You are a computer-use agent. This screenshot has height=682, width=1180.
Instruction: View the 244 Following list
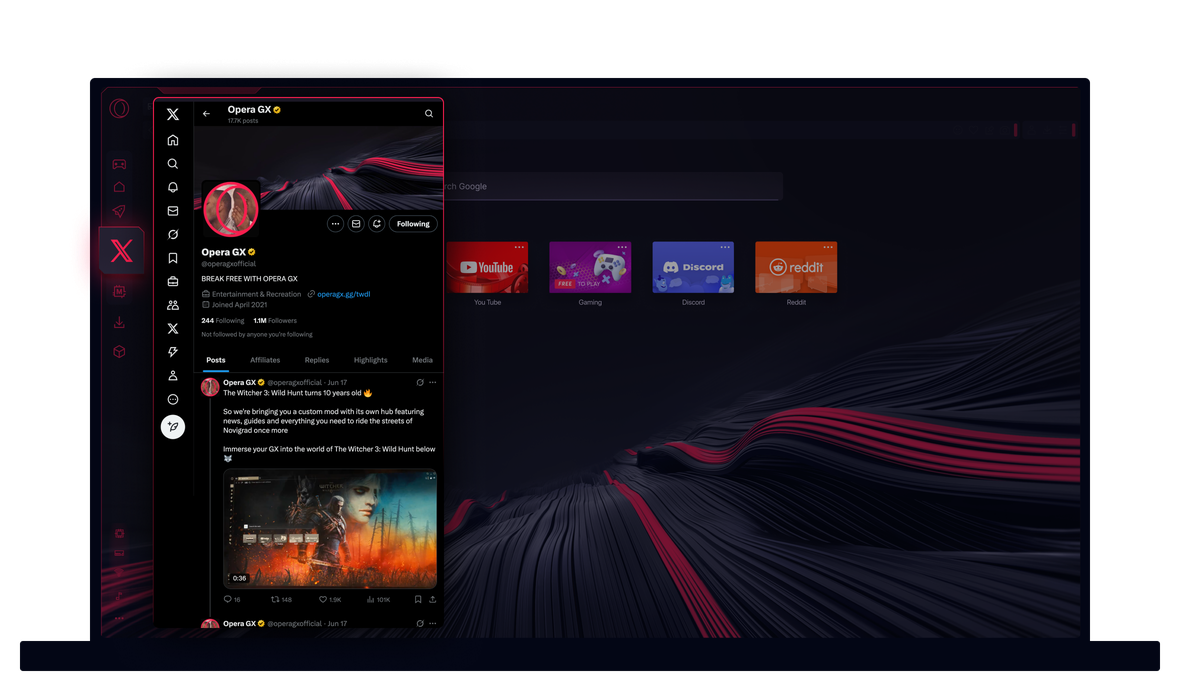click(x=223, y=321)
